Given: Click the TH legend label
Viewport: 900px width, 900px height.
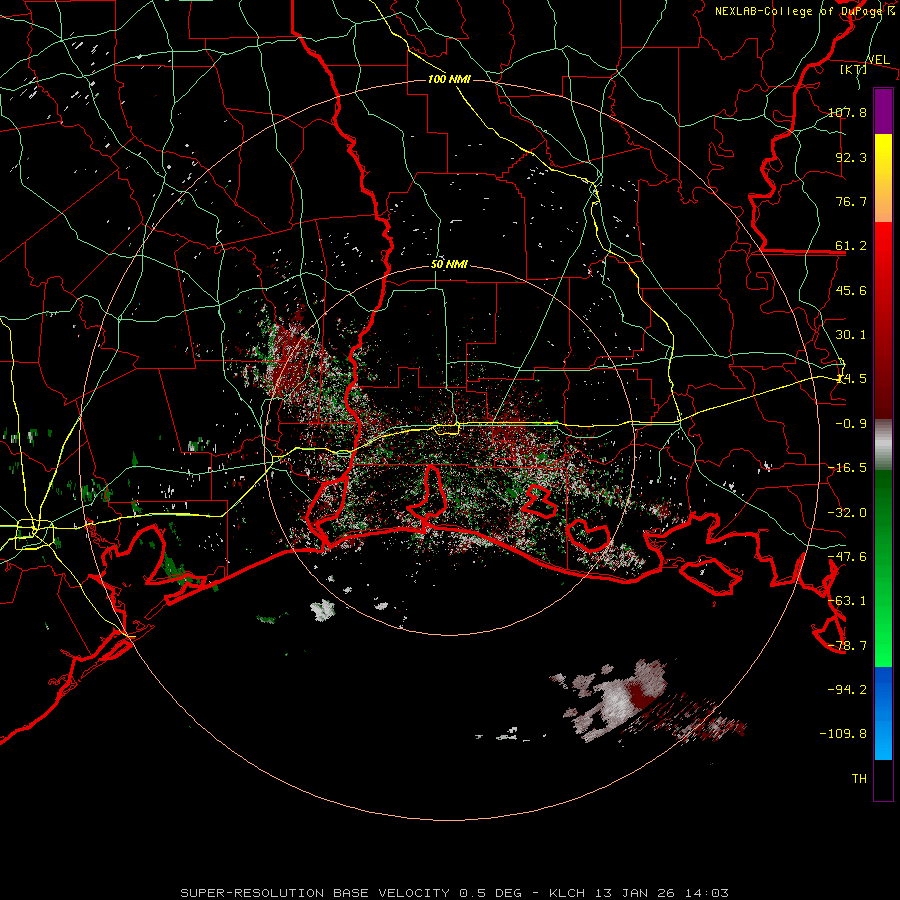Looking at the screenshot, I should 859,779.
